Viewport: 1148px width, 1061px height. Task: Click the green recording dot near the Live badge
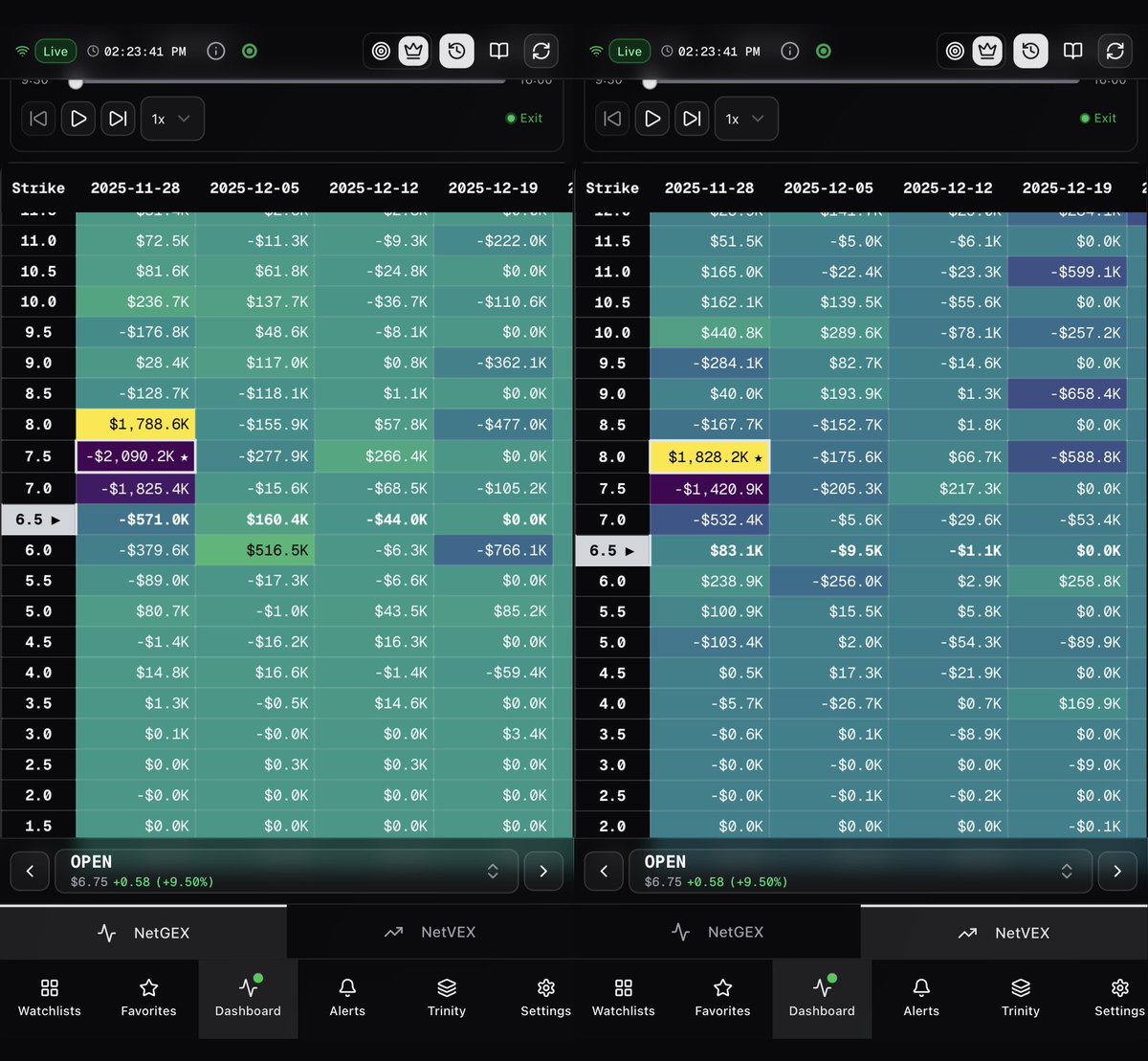249,51
